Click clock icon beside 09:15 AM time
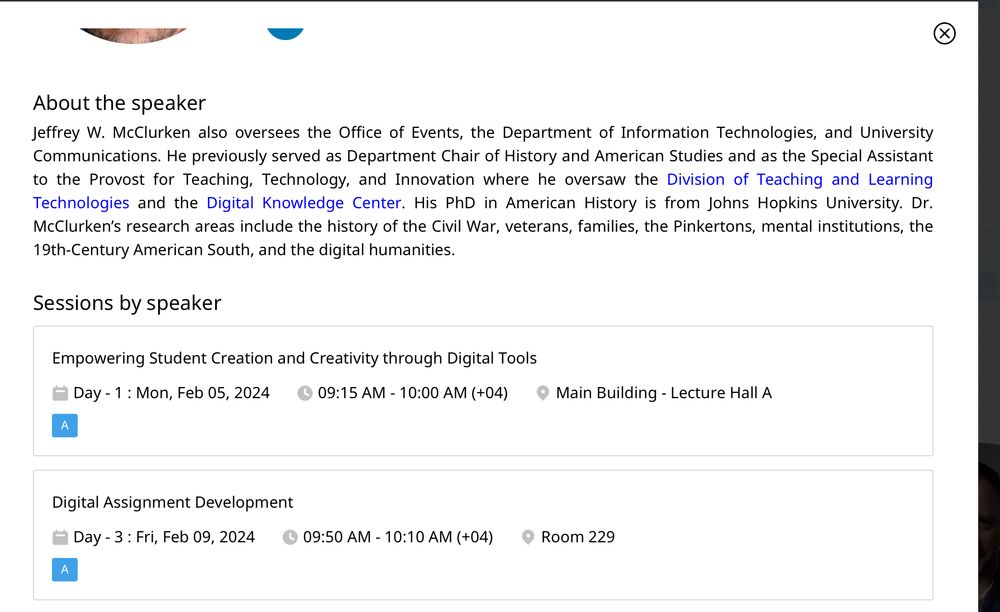Screen dimensions: 1000x612 click(305, 393)
